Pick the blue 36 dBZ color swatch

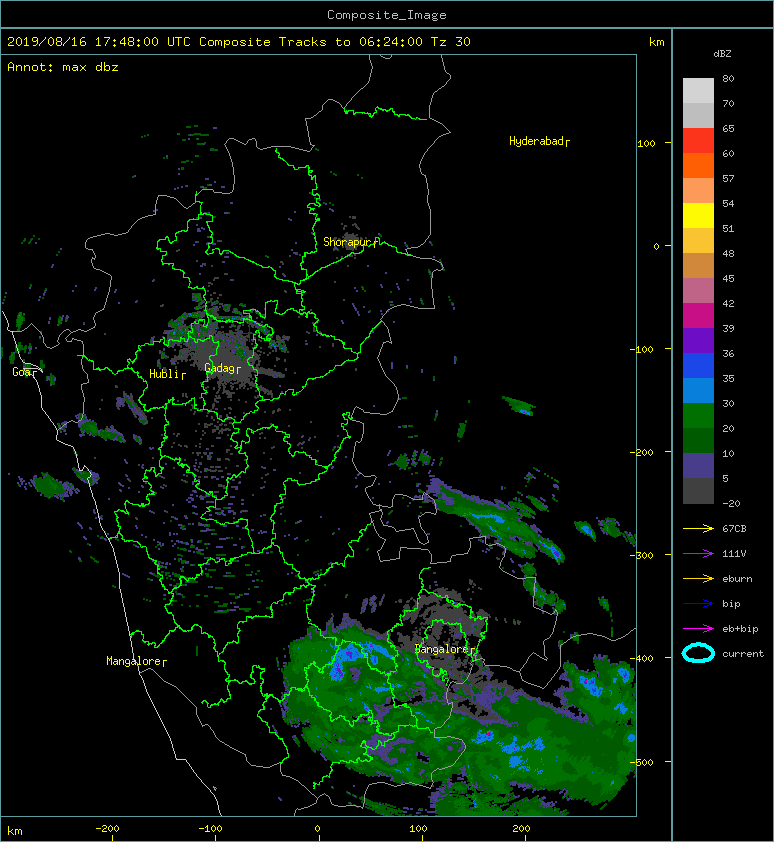tap(698, 365)
